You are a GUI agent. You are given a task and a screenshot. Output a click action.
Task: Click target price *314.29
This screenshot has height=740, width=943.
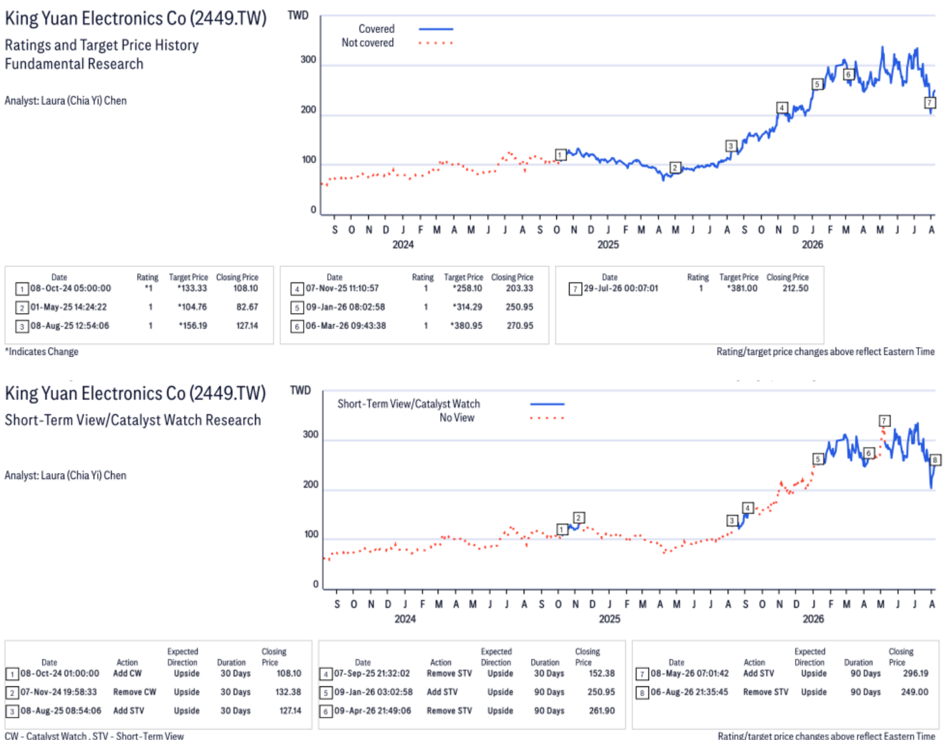click(x=467, y=307)
